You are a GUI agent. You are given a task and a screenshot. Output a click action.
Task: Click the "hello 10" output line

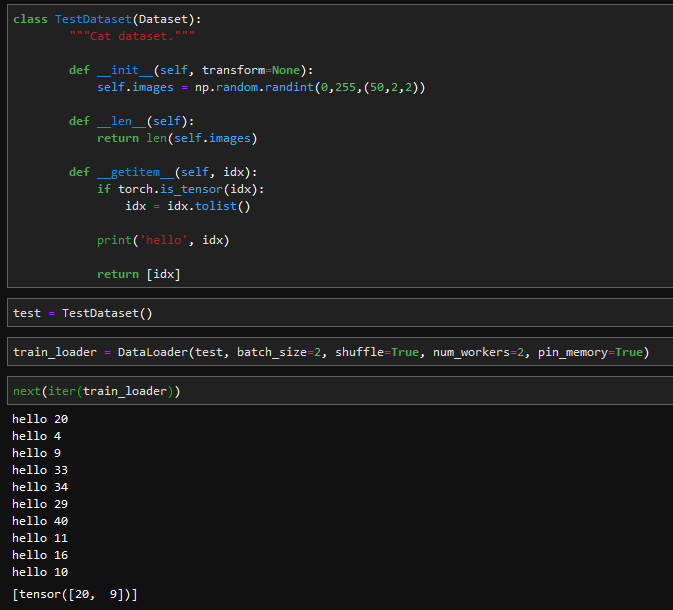(x=39, y=572)
